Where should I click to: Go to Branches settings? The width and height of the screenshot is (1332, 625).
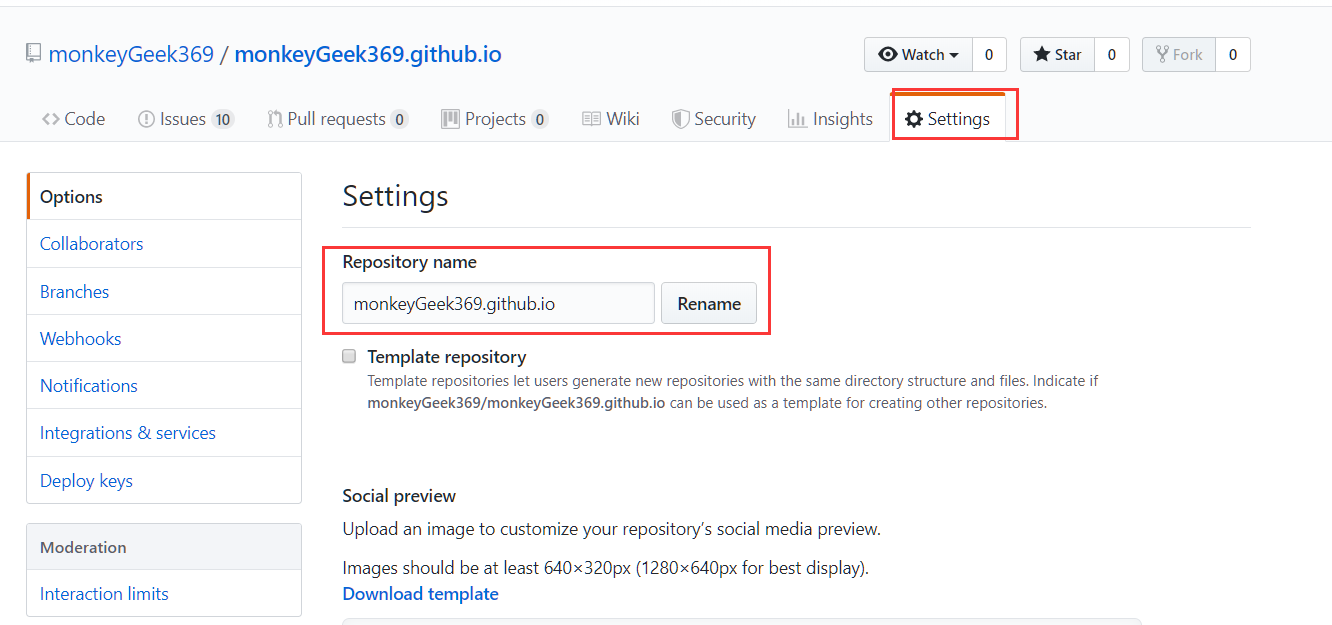tap(164, 292)
